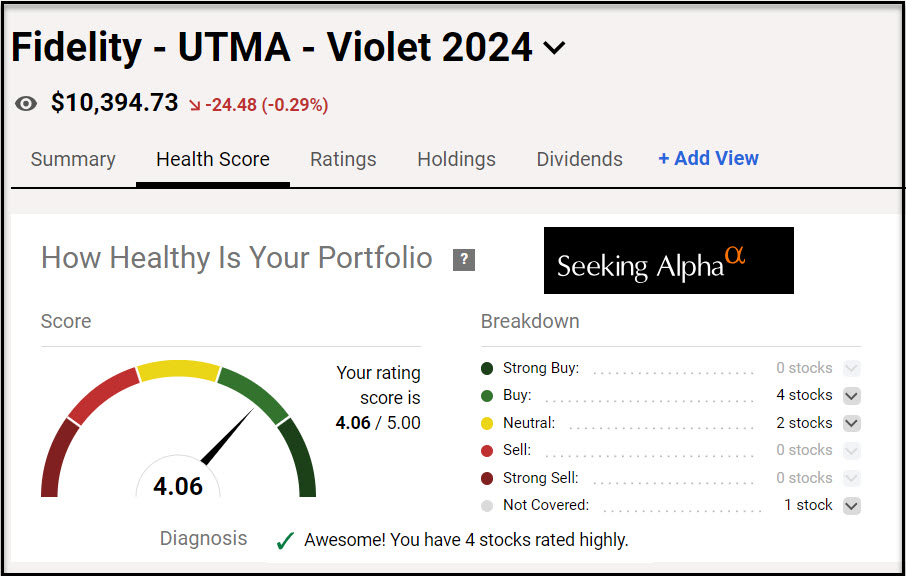Click the yellow Neutral color dot
This screenshot has width=906, height=576.
point(487,423)
